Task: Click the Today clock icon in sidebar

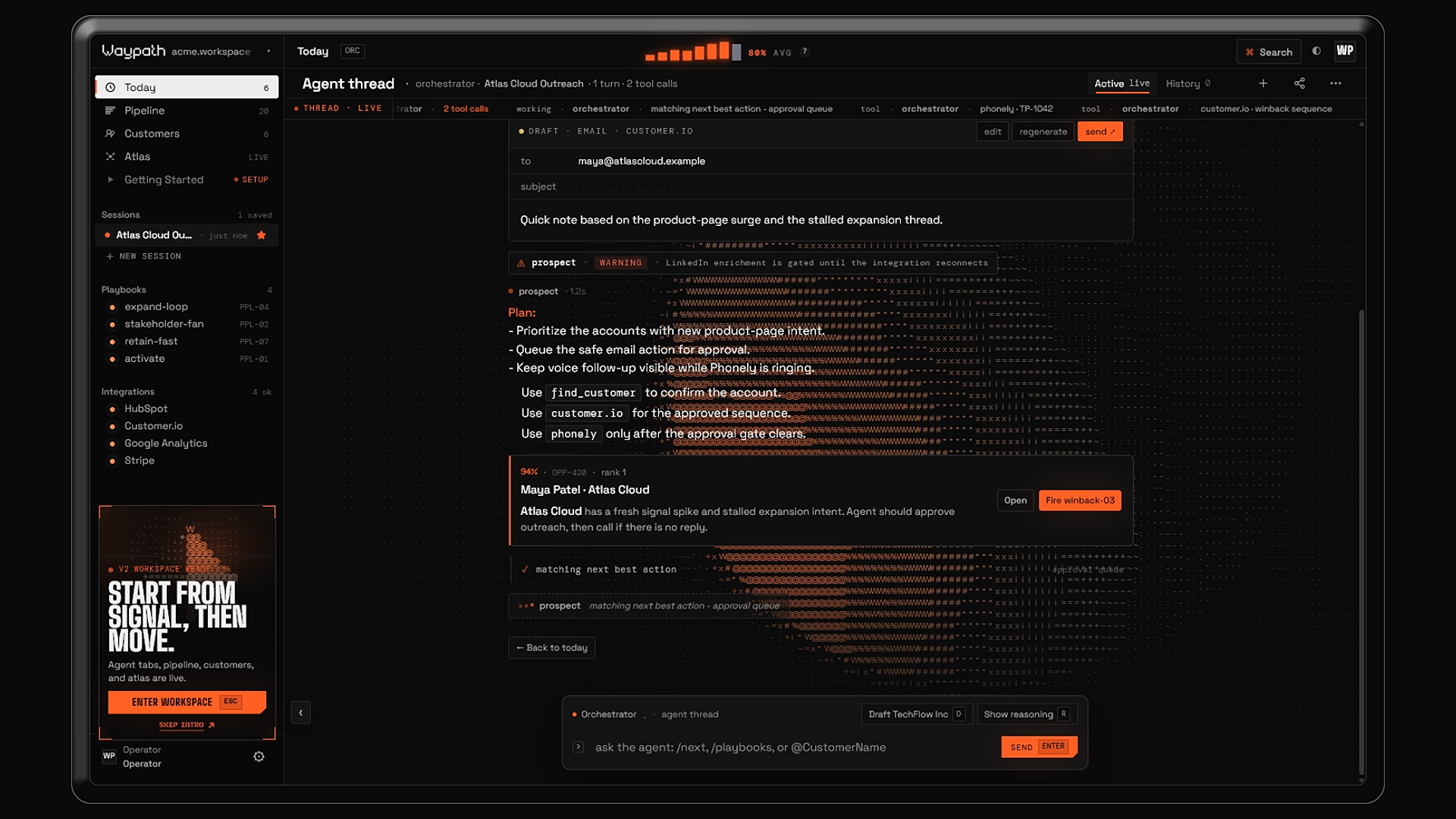Action: coord(110,87)
